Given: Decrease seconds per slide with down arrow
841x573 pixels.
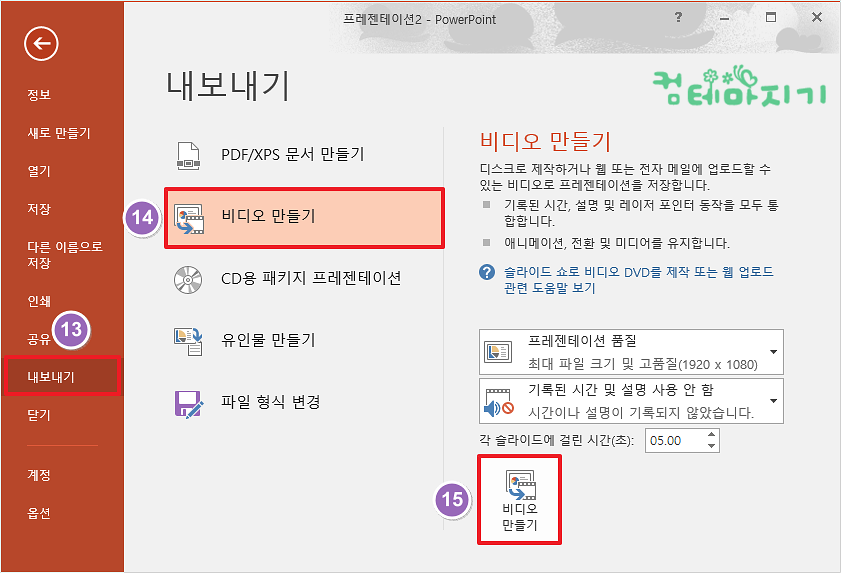Looking at the screenshot, I should click(711, 446).
